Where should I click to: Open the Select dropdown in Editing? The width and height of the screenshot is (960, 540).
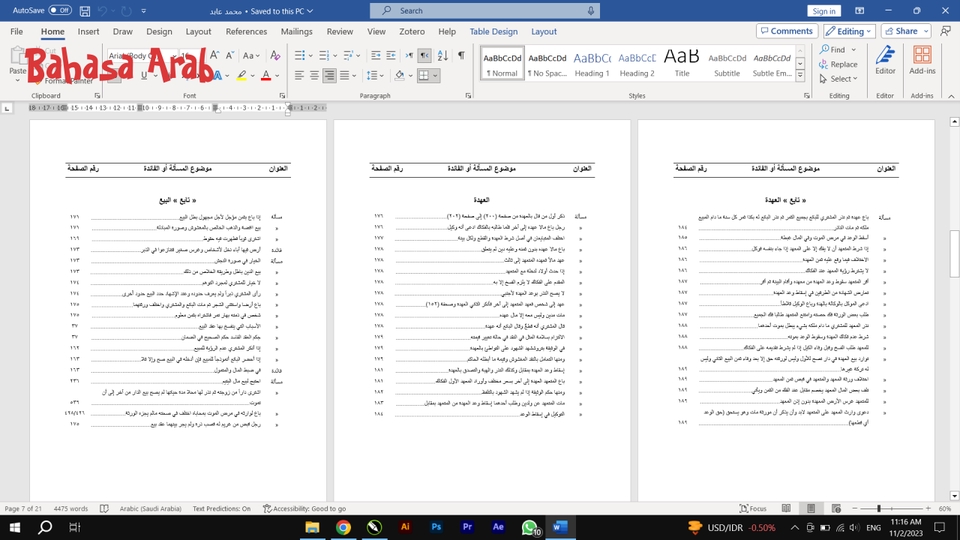point(838,79)
